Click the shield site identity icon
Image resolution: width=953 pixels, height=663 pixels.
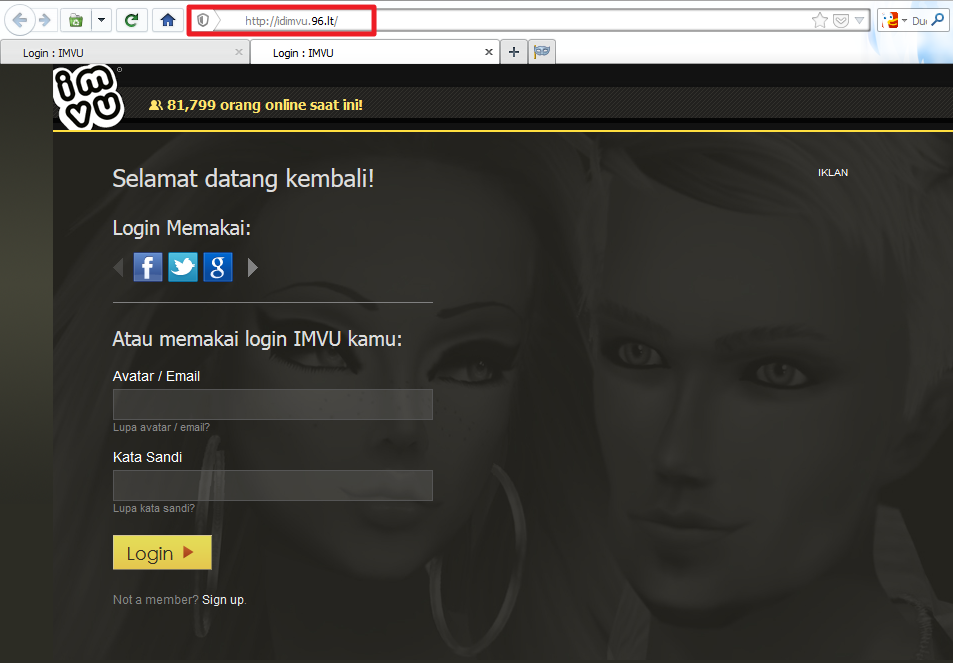(x=203, y=21)
